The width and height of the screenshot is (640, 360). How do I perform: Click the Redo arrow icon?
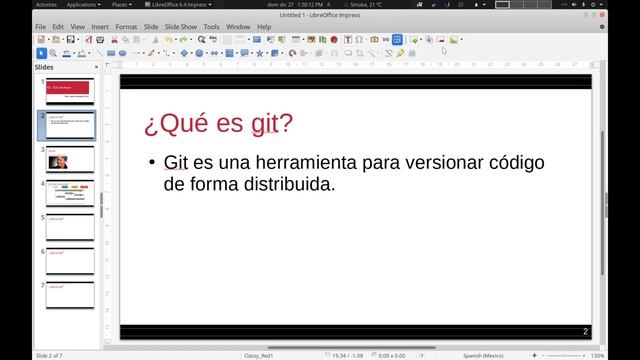tap(183, 40)
